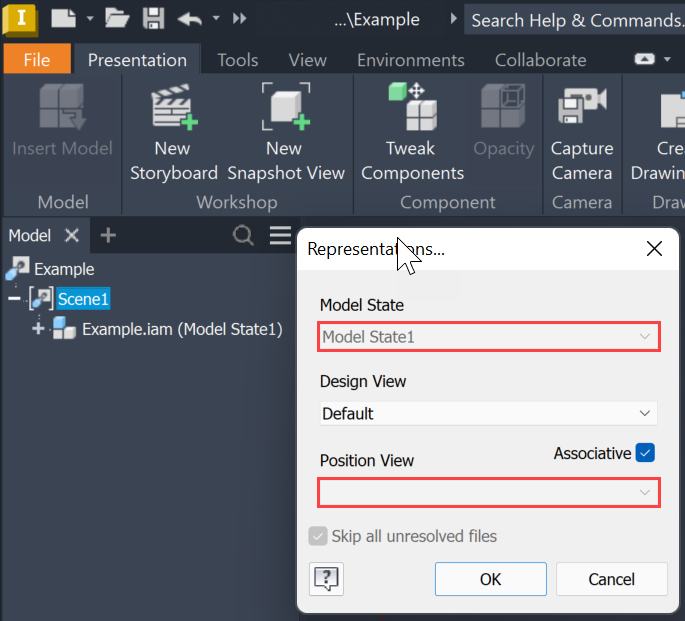This screenshot has width=685, height=621.
Task: Click the OK button
Action: [x=490, y=579]
